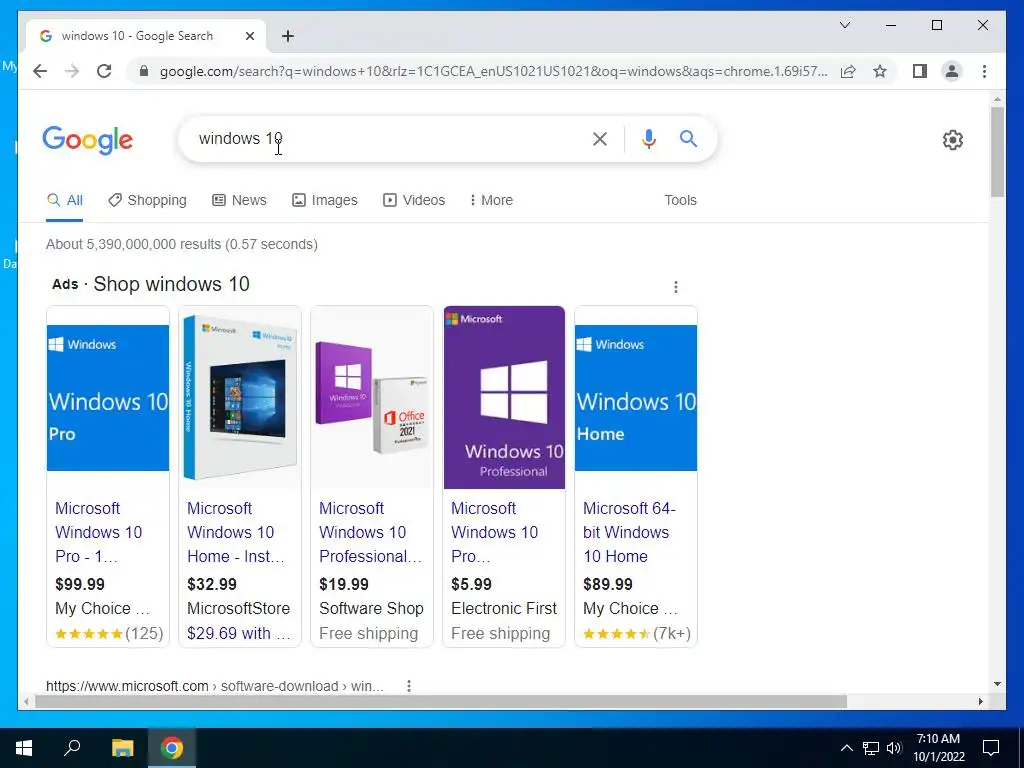Open Google quick settings gear
Image resolution: width=1024 pixels, height=768 pixels.
953,140
